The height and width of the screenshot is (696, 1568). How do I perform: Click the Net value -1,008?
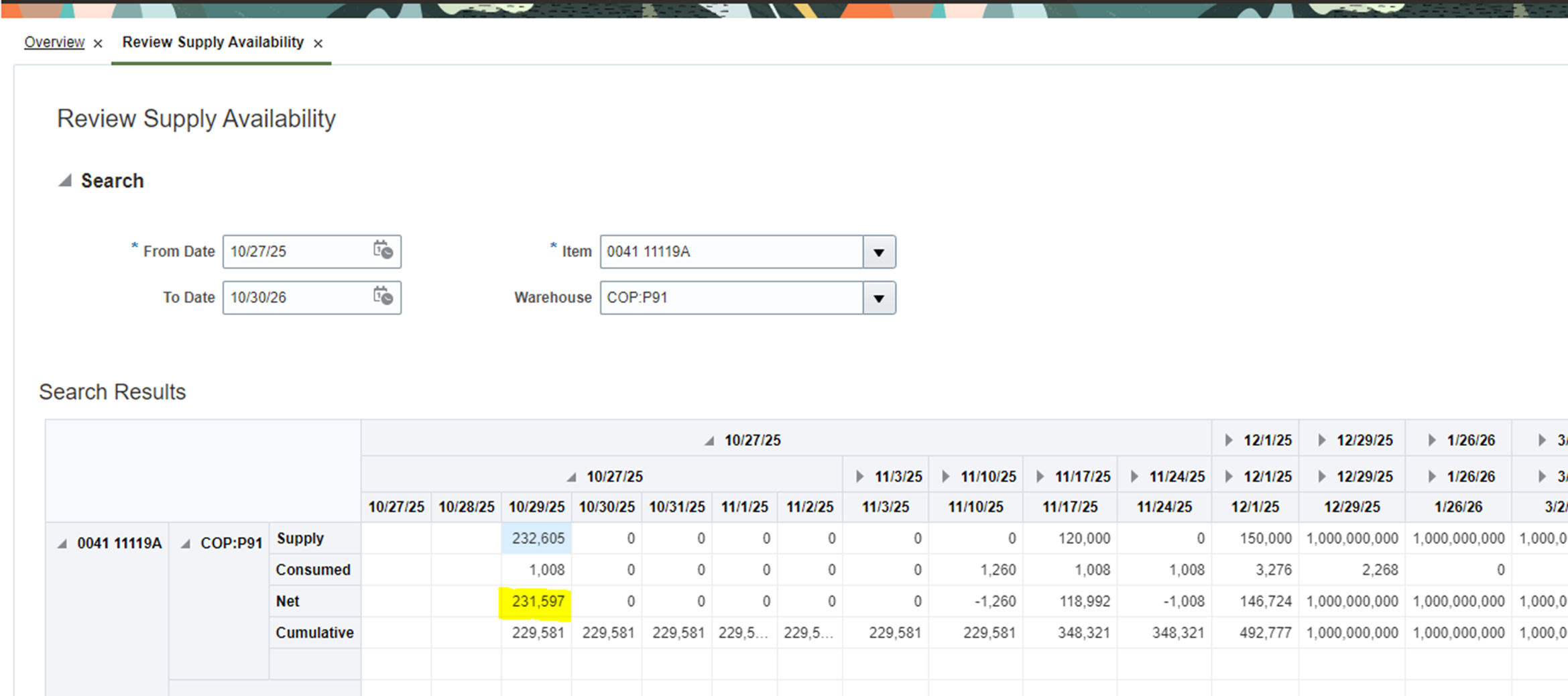(1165, 601)
